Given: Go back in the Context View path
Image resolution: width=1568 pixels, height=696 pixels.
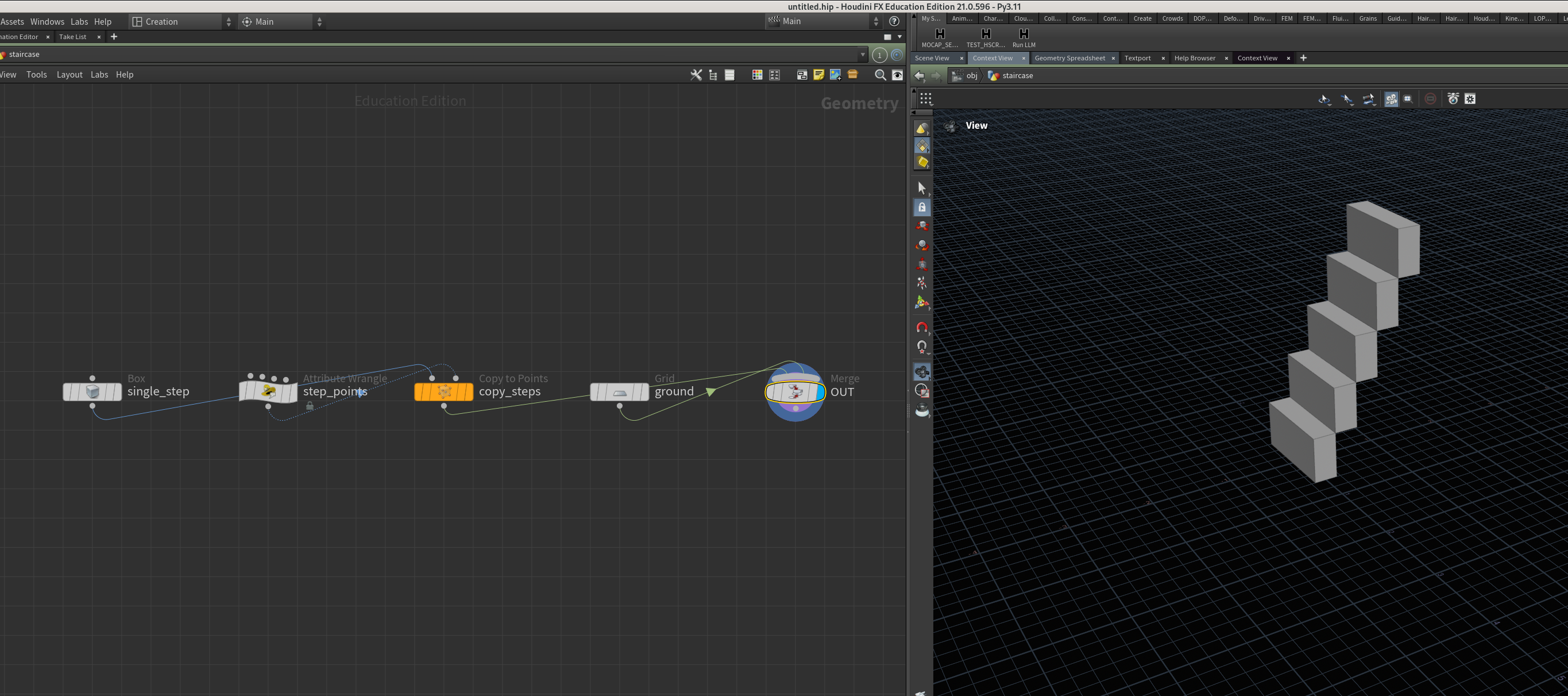Looking at the screenshot, I should [x=920, y=76].
